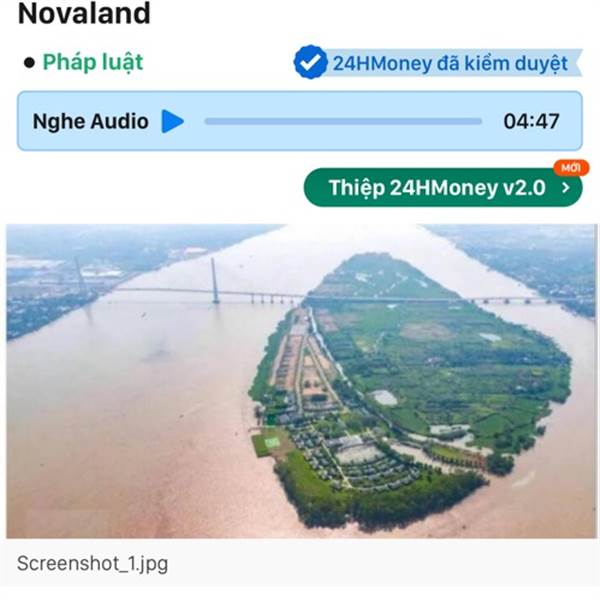Click the white pond on the island
This screenshot has width=600, height=600.
tap(384, 398)
